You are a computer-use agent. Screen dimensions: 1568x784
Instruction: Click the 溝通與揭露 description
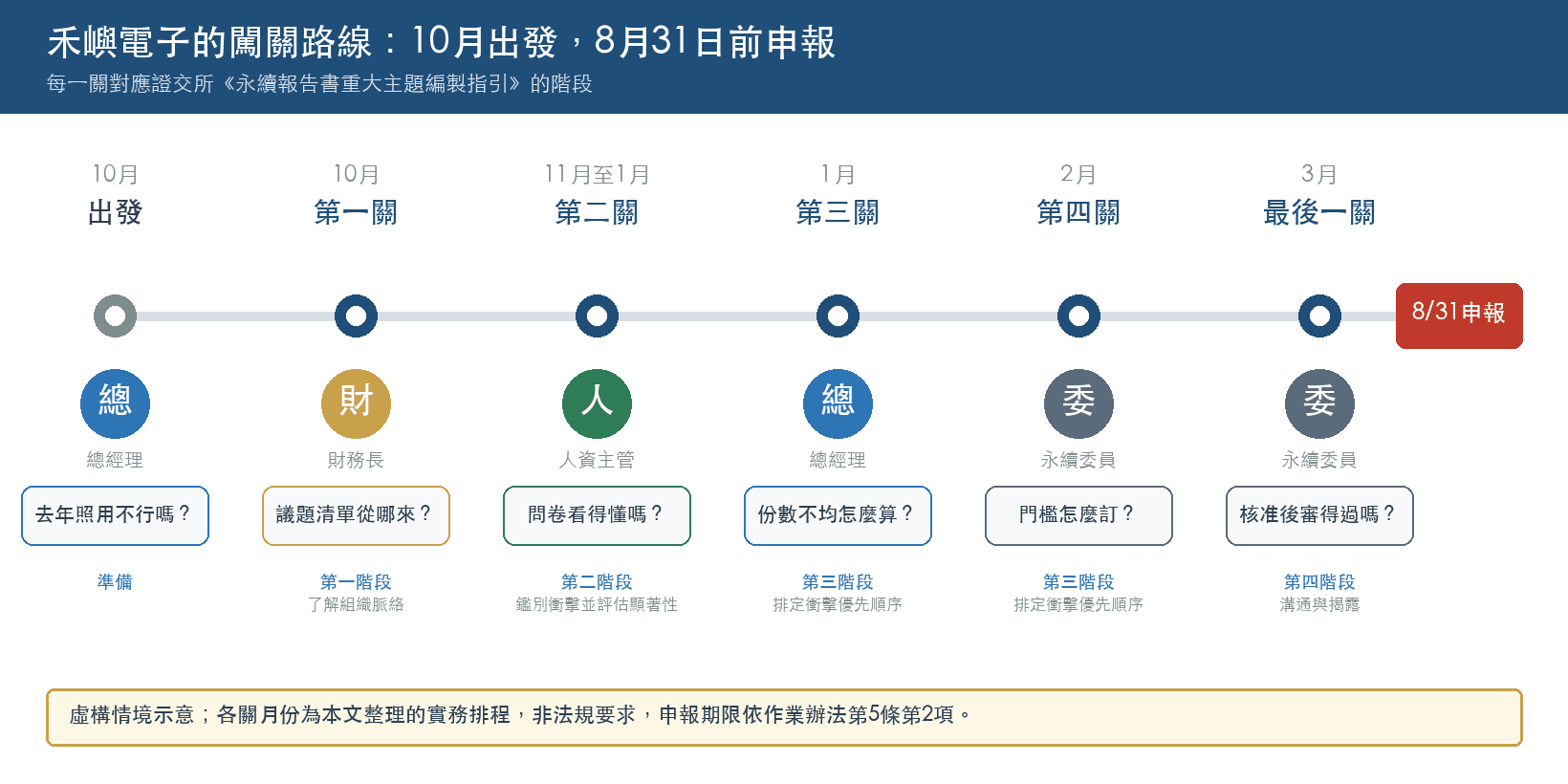[1319, 604]
